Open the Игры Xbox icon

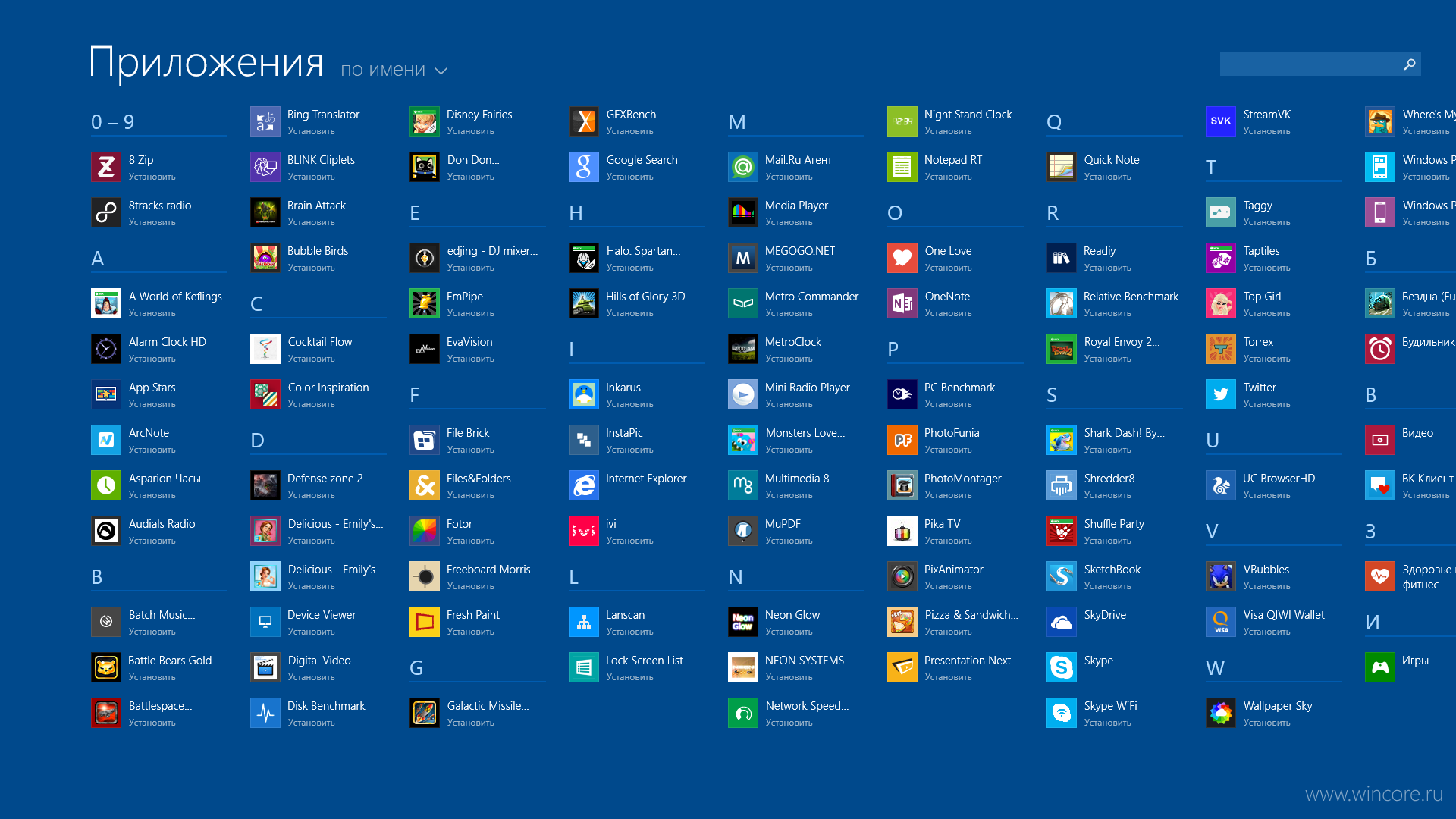[x=1380, y=667]
